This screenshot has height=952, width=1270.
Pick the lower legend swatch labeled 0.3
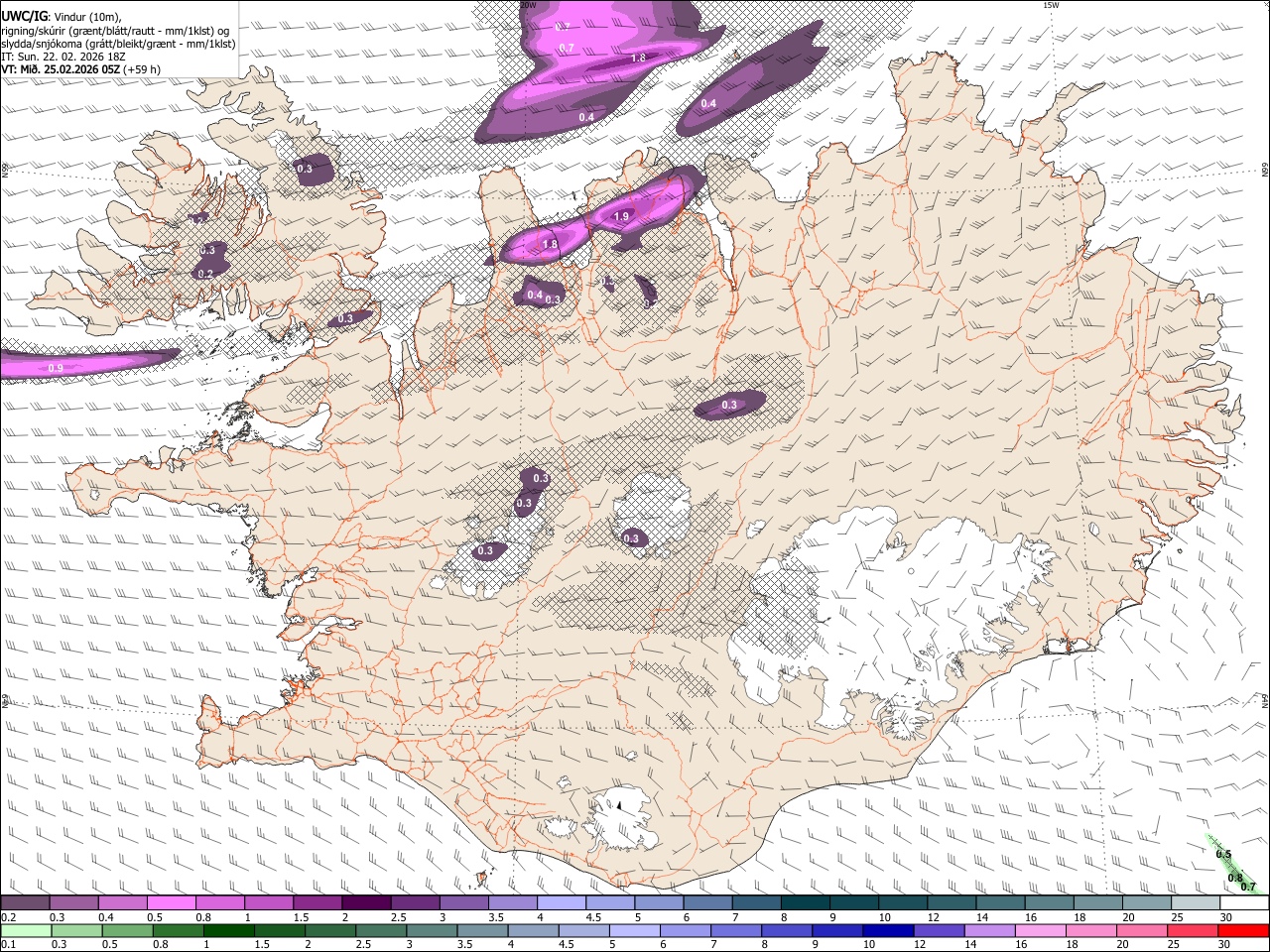coord(77,931)
